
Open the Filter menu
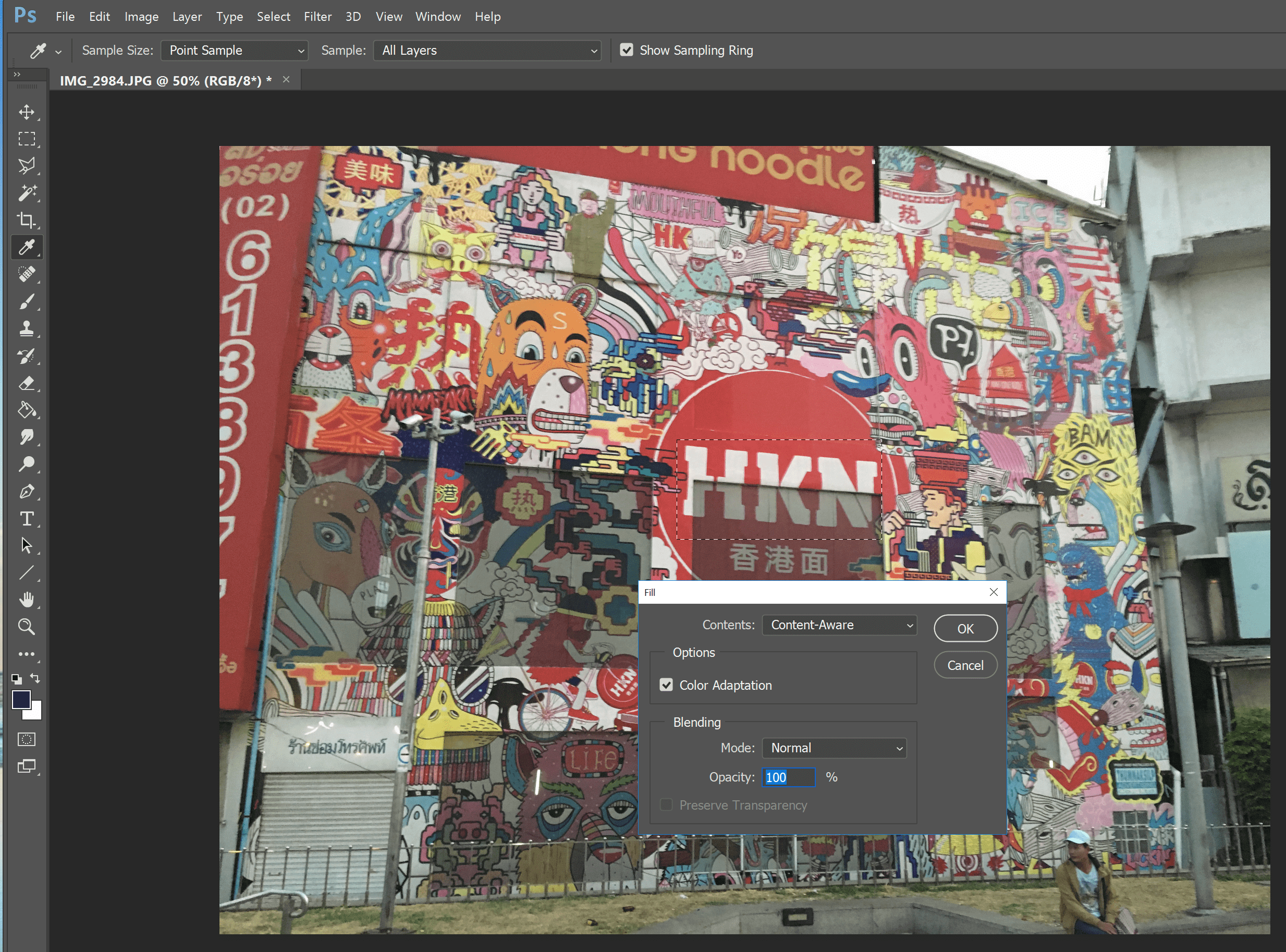[317, 17]
